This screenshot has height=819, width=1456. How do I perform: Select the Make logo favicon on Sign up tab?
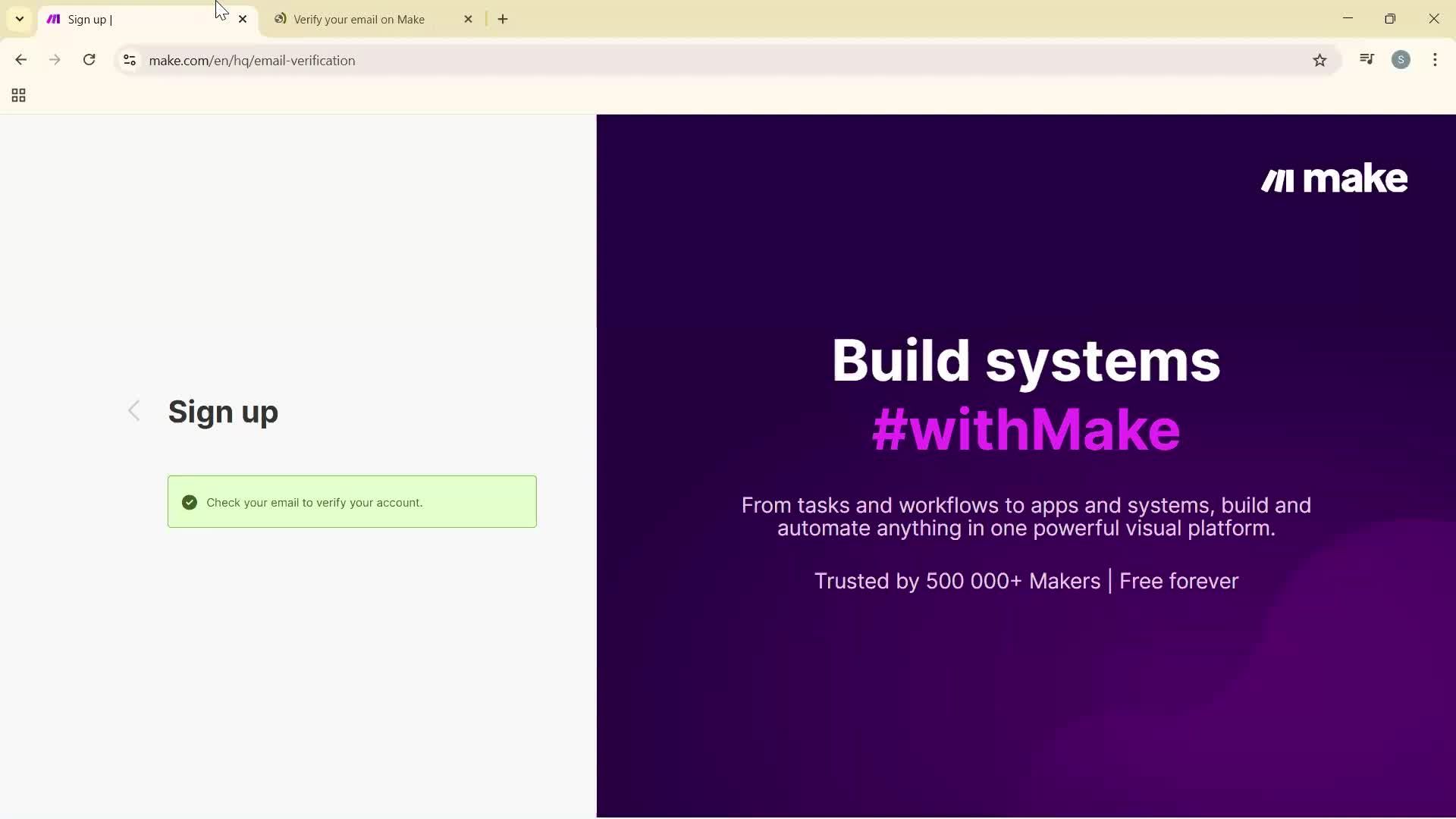click(53, 19)
